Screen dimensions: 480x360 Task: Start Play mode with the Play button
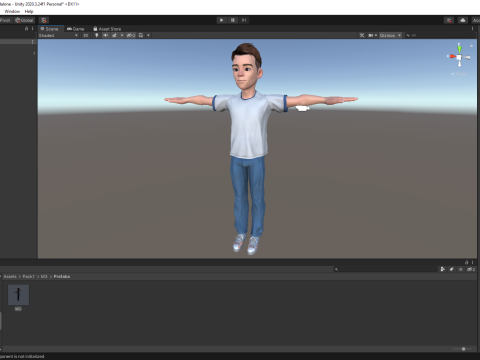[x=221, y=20]
